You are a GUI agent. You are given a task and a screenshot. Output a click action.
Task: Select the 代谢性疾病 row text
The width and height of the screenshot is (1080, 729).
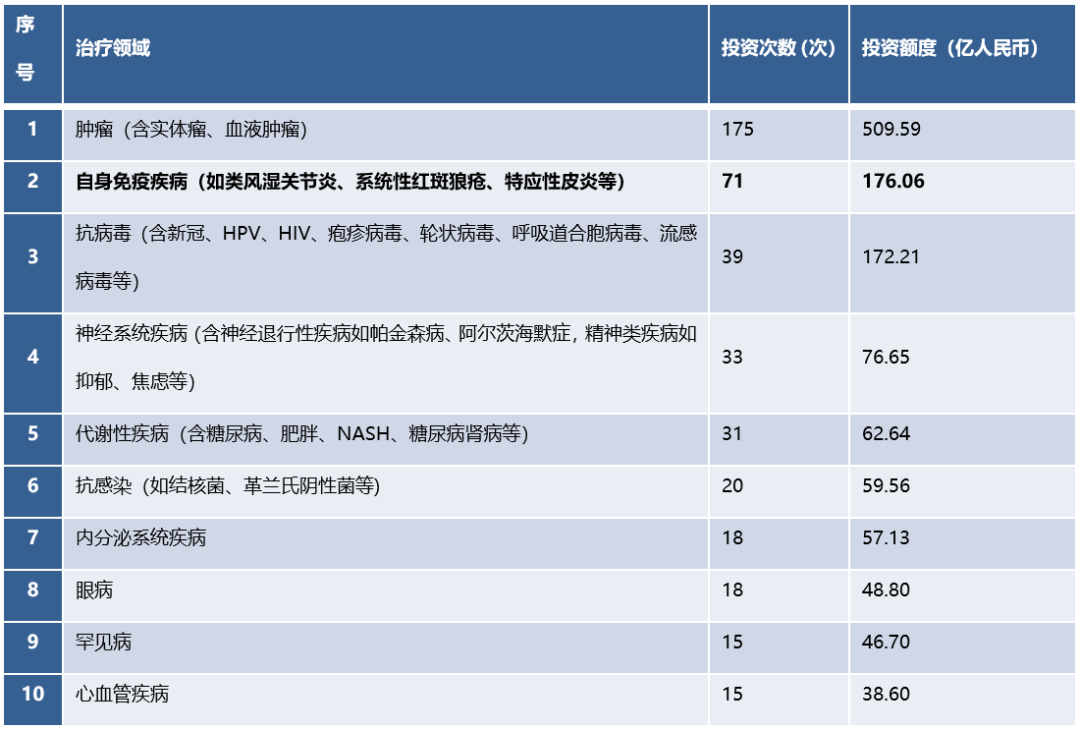tap(302, 433)
